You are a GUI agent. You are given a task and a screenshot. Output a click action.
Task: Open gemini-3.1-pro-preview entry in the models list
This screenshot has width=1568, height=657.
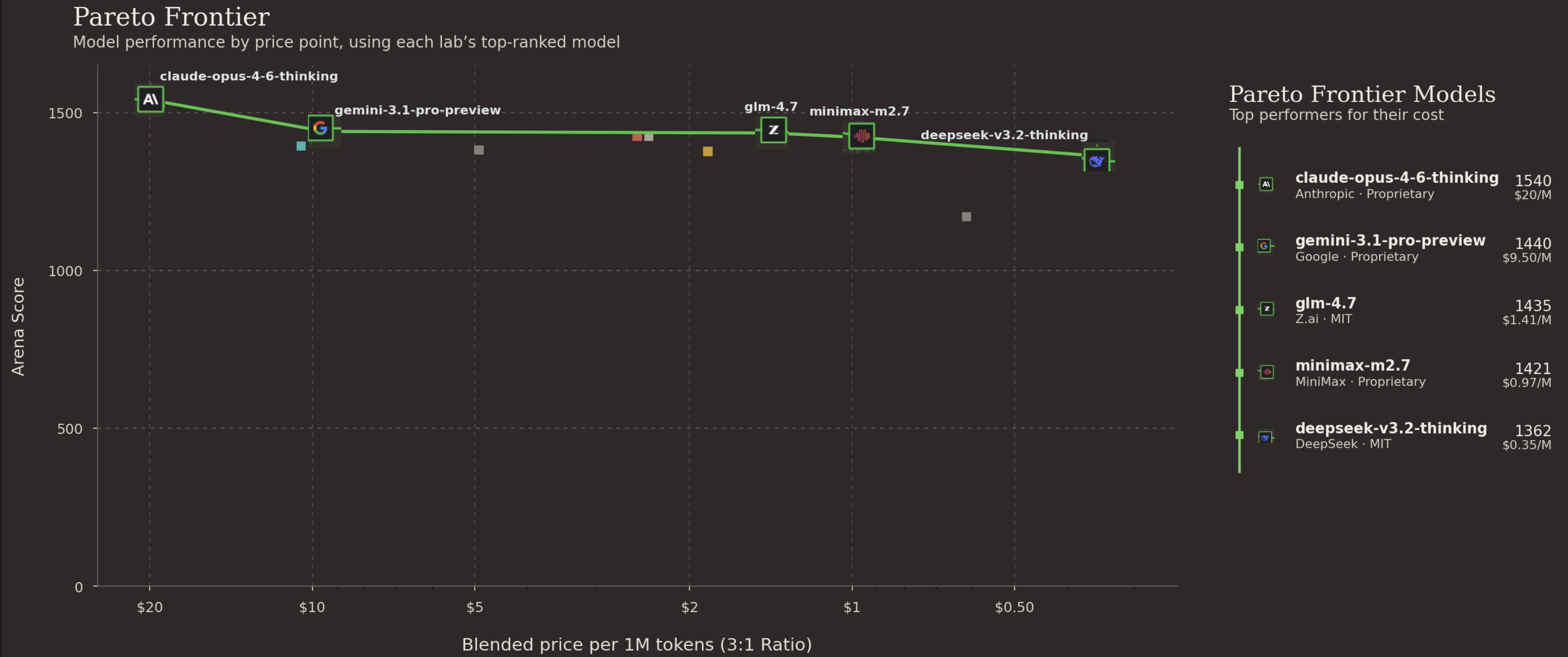[1390, 240]
